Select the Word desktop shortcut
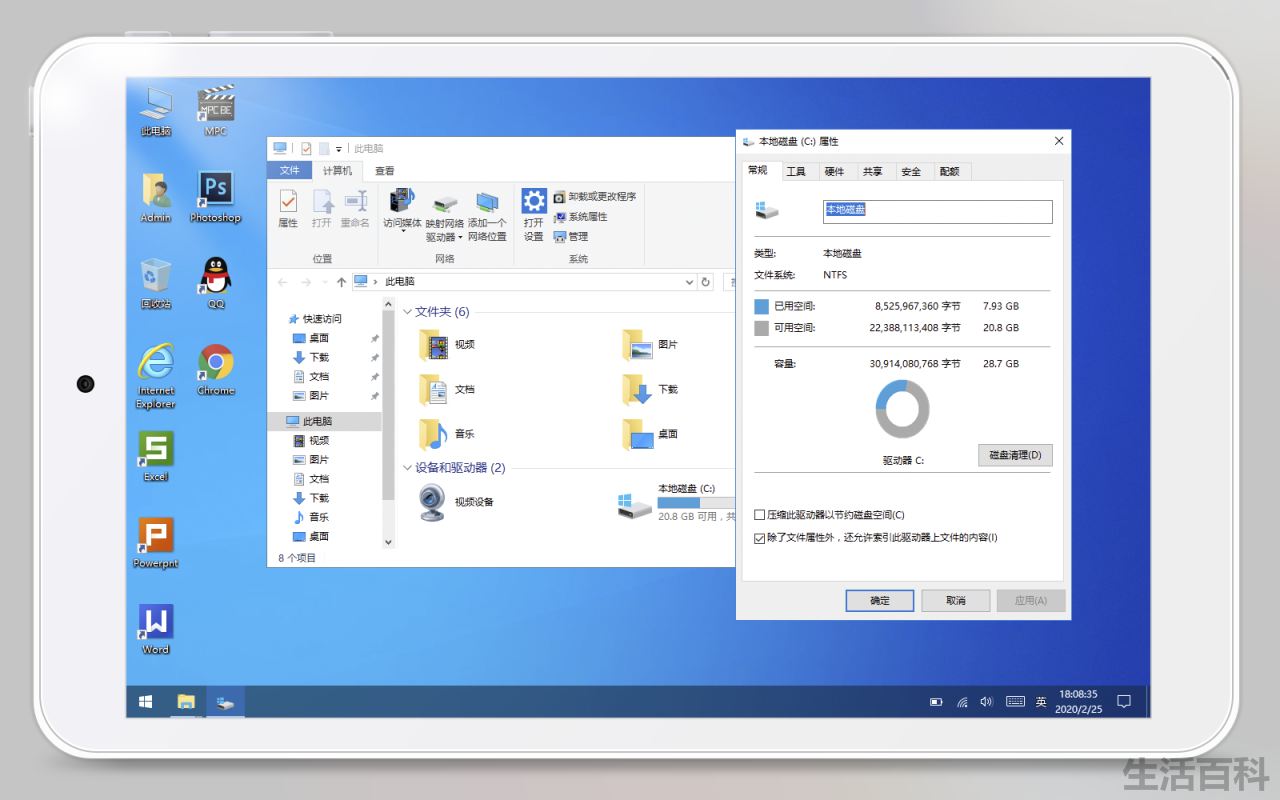Viewport: 1280px width, 800px height. click(155, 629)
